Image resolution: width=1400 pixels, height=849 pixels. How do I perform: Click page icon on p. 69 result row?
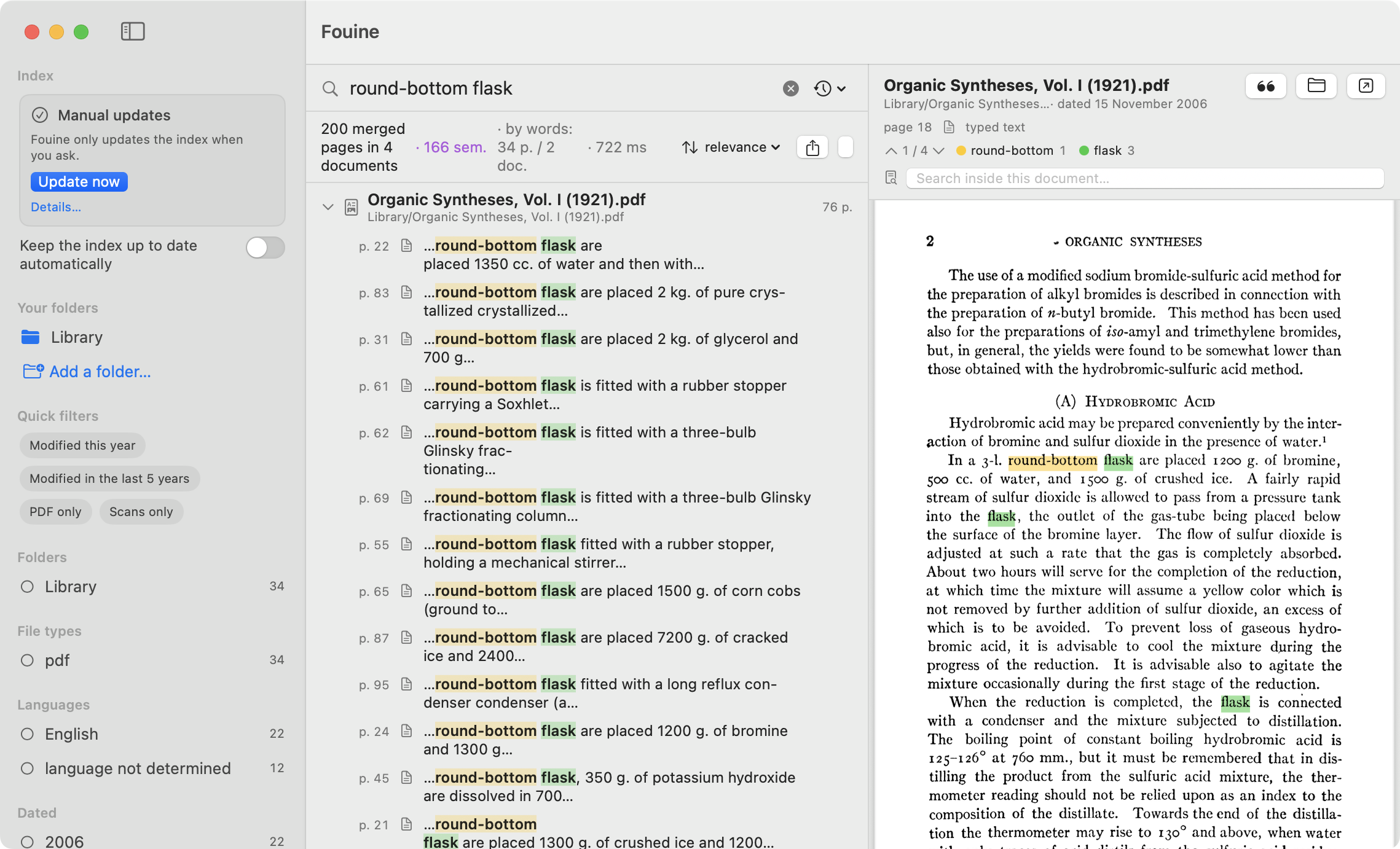(406, 498)
